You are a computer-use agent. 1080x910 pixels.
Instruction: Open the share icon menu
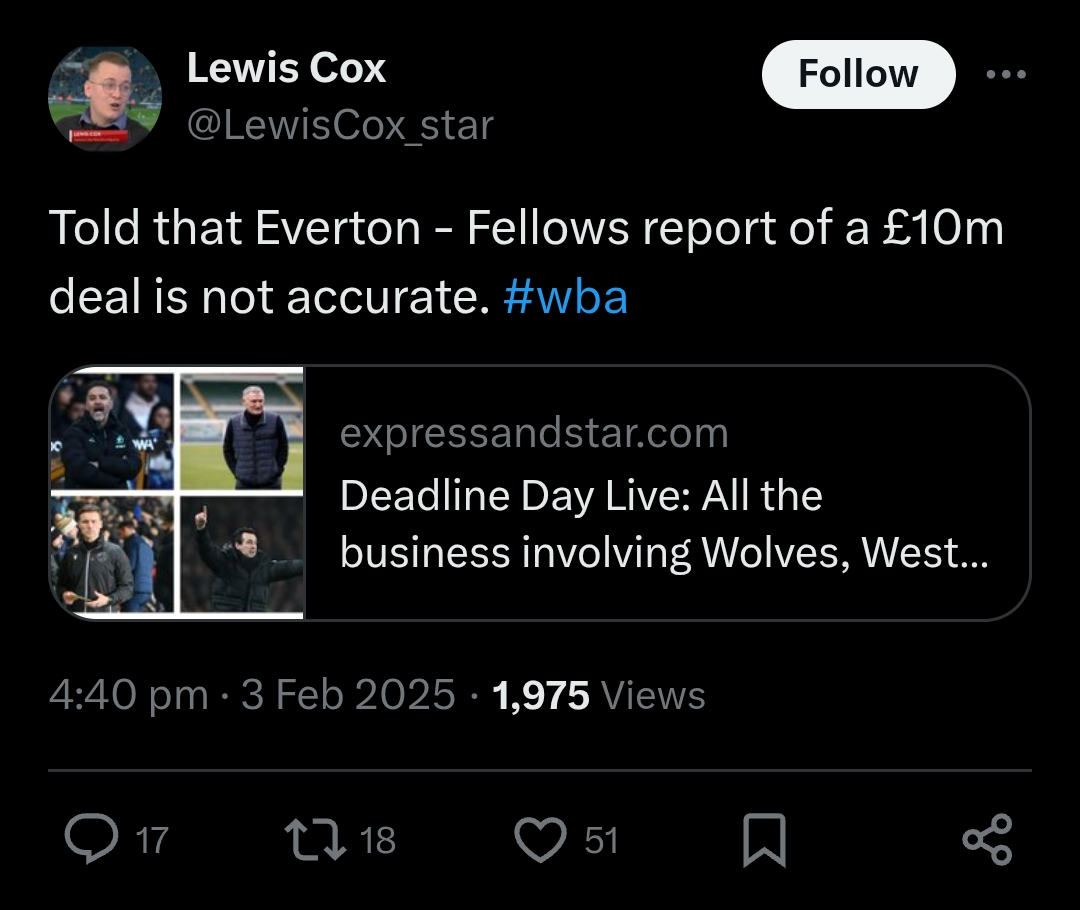tap(987, 839)
